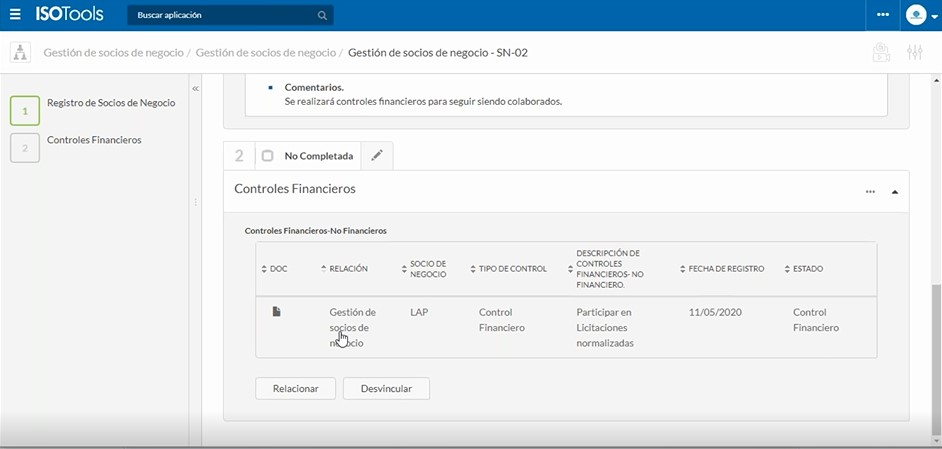This screenshot has height=449, width=942.
Task: Open Controles Financieros section options dots
Action: (870, 191)
